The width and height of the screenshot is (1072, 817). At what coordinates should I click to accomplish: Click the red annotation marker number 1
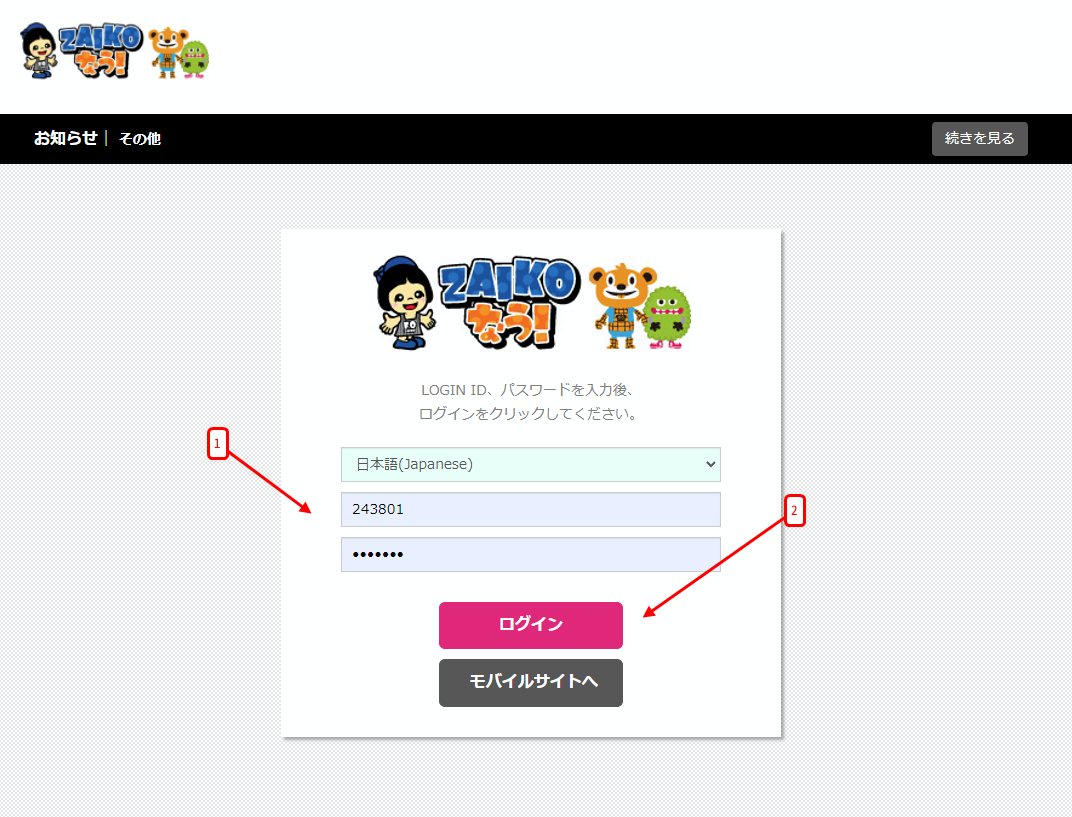click(x=217, y=444)
